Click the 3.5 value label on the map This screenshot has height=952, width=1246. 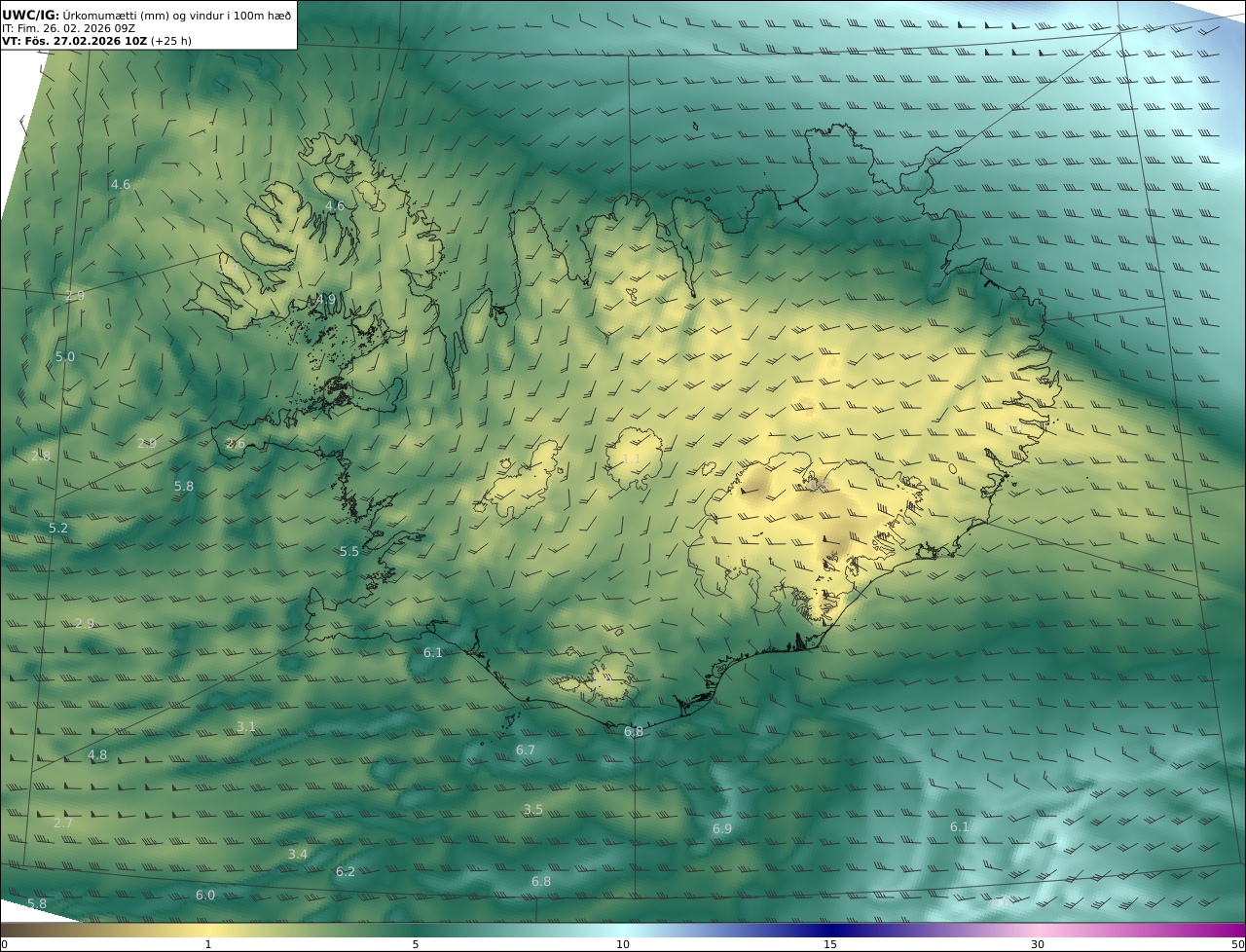pyautogui.click(x=532, y=809)
